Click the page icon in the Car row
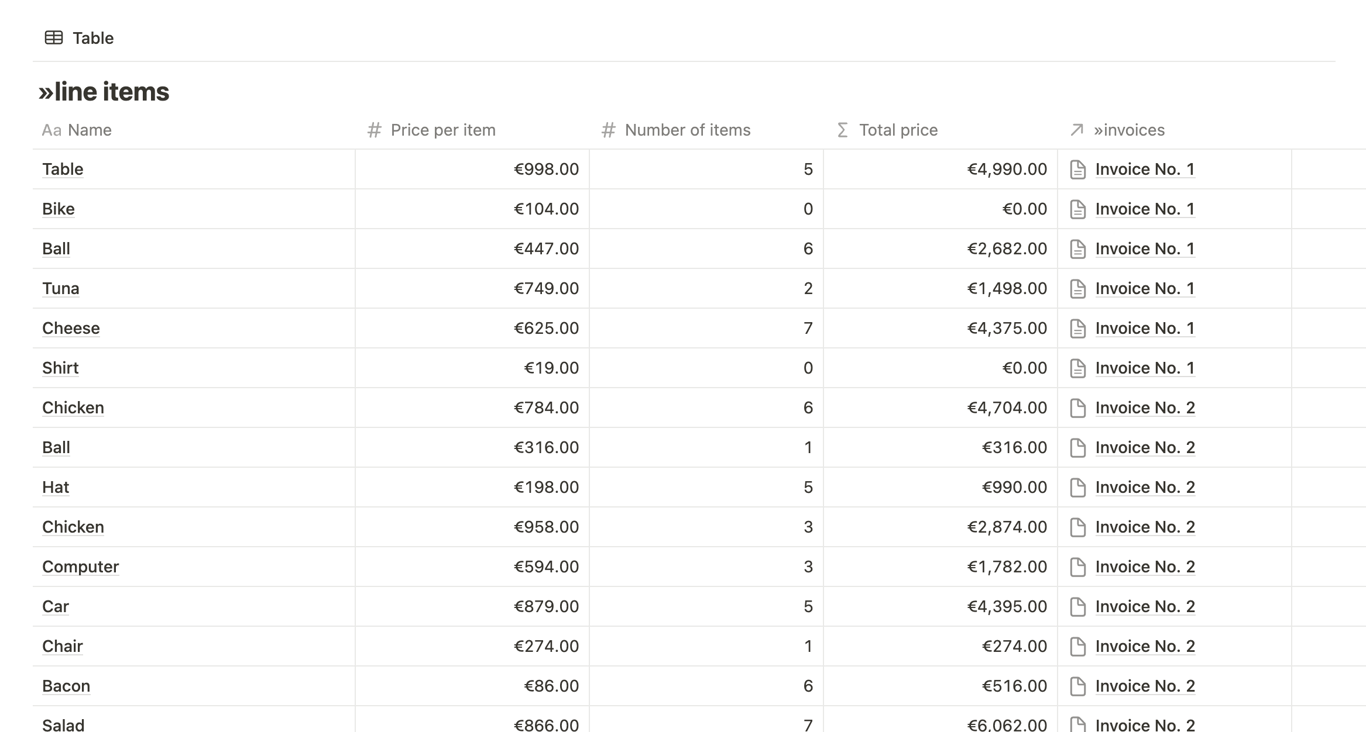Image resolution: width=1366 pixels, height=732 pixels. tap(1078, 607)
